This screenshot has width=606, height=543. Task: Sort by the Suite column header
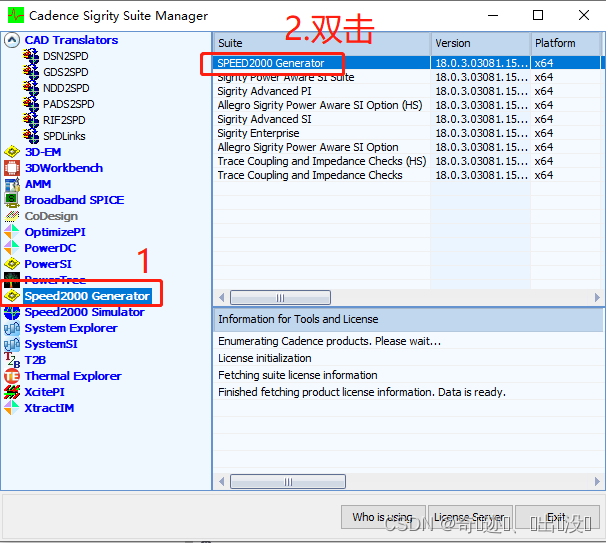322,43
